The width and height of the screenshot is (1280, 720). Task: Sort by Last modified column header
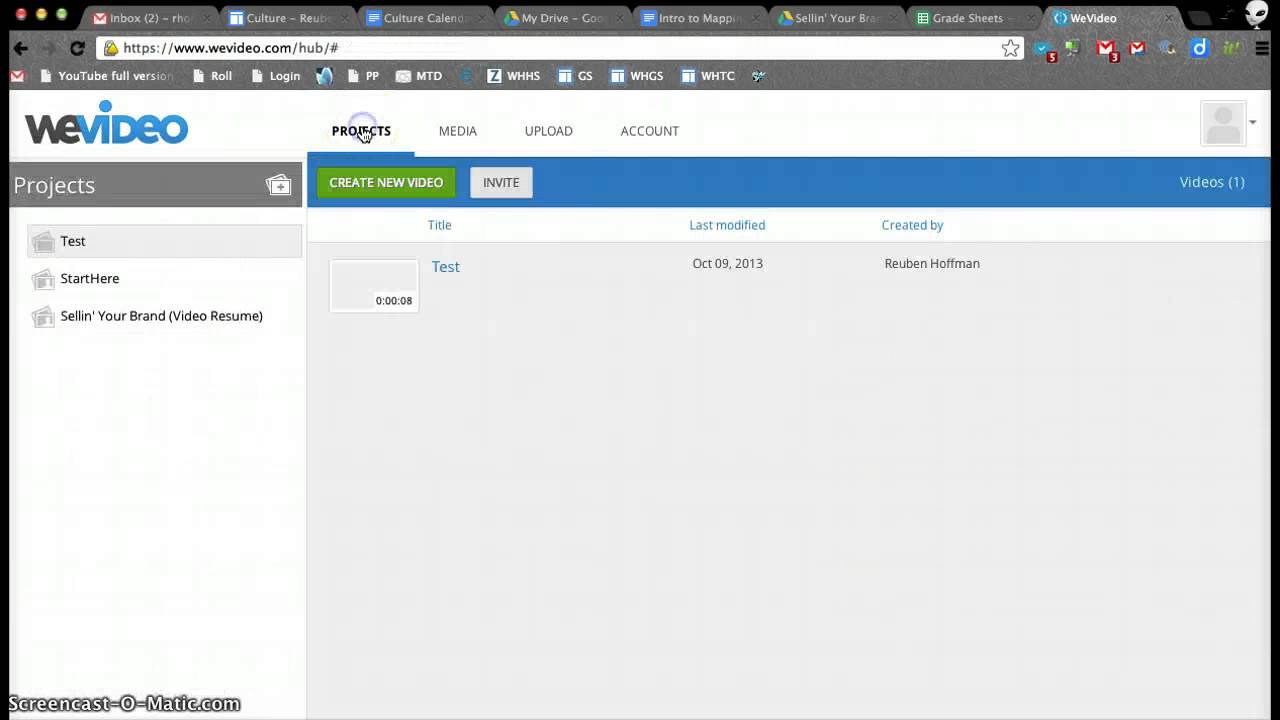click(x=727, y=225)
